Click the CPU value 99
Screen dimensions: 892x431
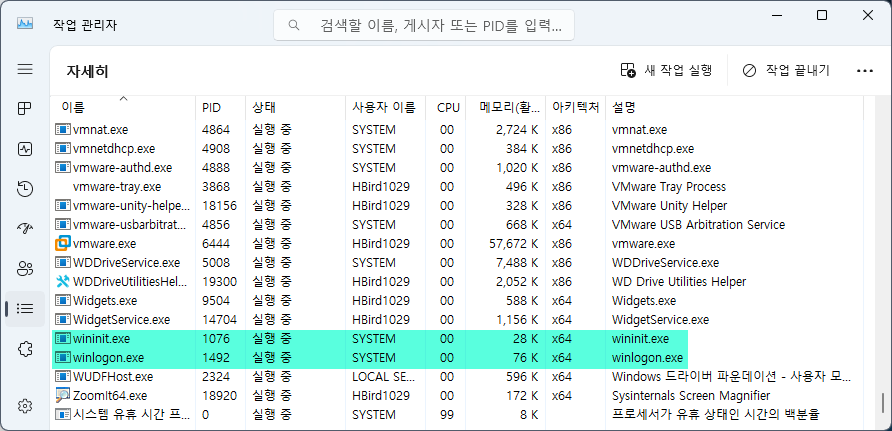(447, 415)
